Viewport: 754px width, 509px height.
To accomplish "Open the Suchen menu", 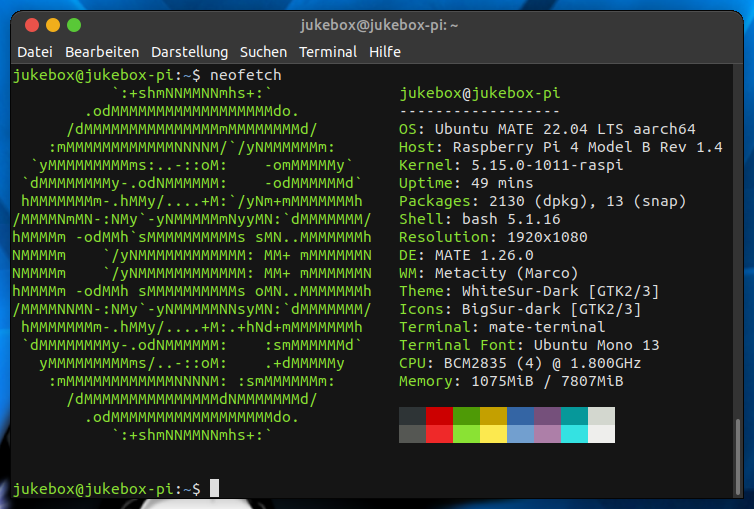I will pos(263,52).
